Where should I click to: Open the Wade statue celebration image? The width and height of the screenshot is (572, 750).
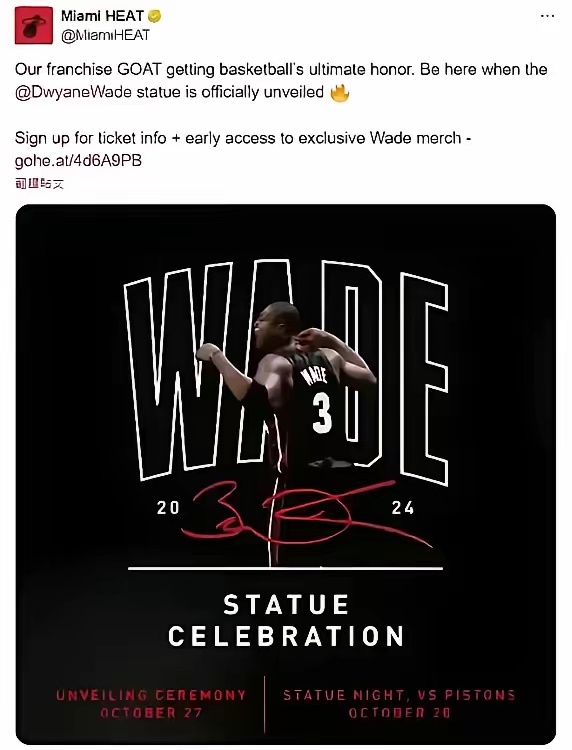click(286, 474)
